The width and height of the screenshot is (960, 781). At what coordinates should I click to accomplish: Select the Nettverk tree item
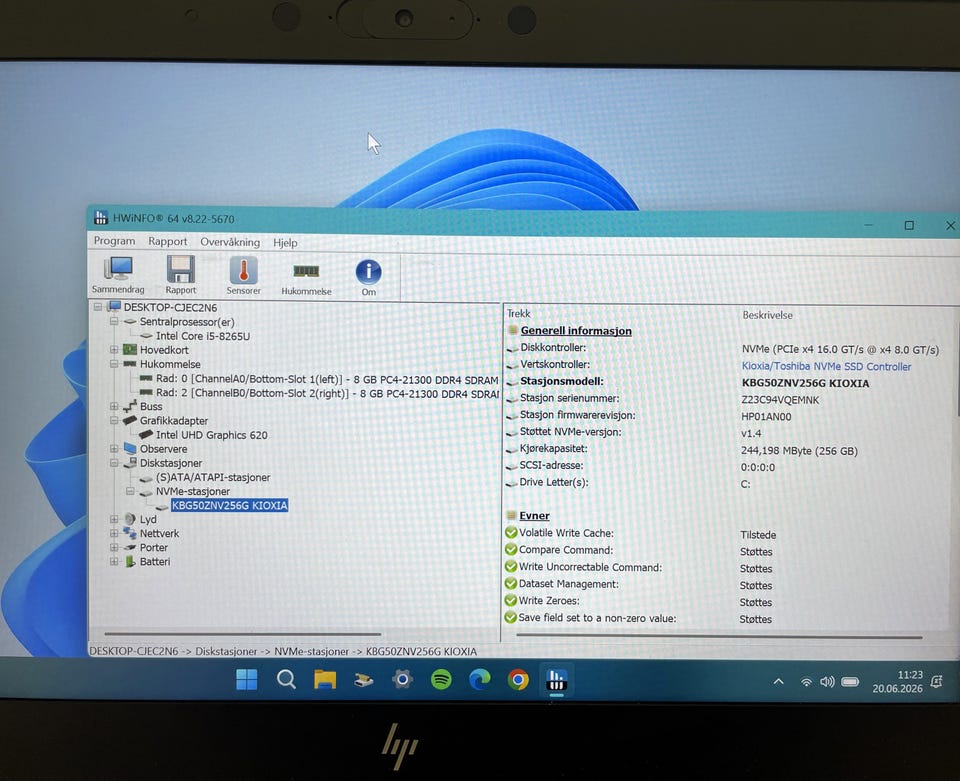tap(159, 533)
